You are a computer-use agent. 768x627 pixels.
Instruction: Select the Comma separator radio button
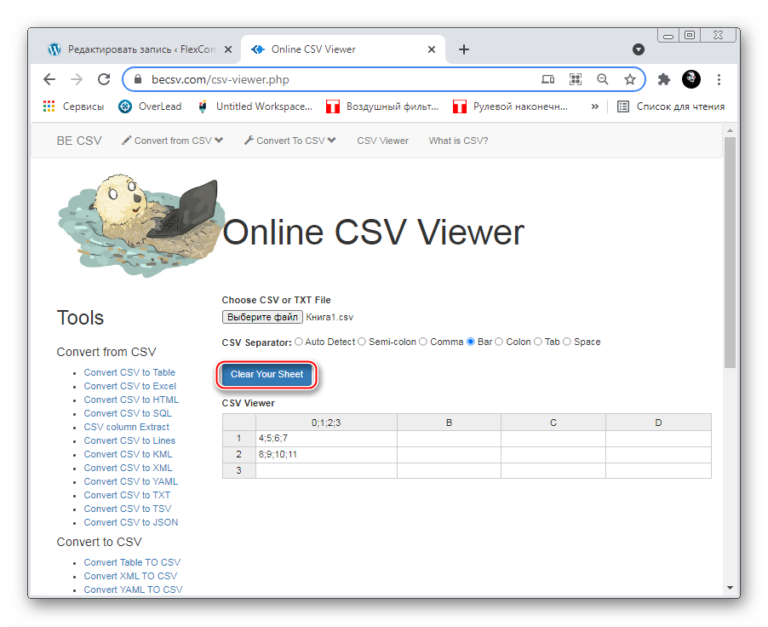[423, 342]
